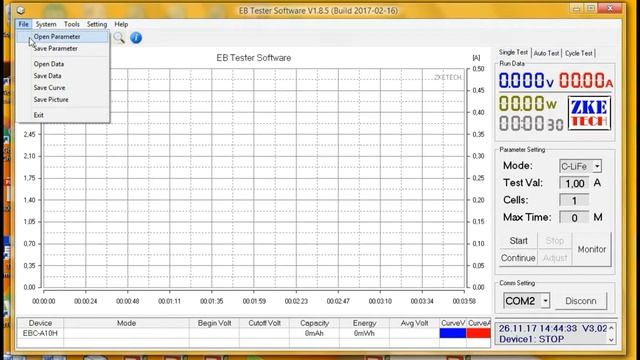Open the File menu
The height and width of the screenshot is (360, 640).
tap(23, 24)
